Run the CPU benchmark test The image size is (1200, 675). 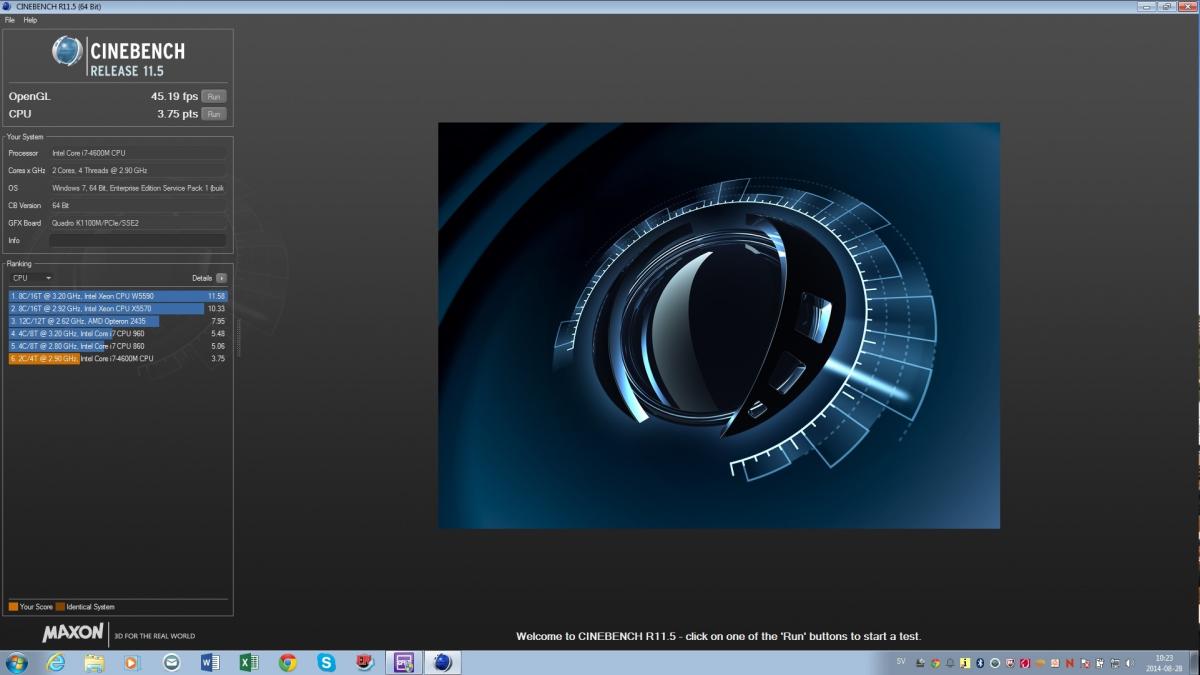214,114
